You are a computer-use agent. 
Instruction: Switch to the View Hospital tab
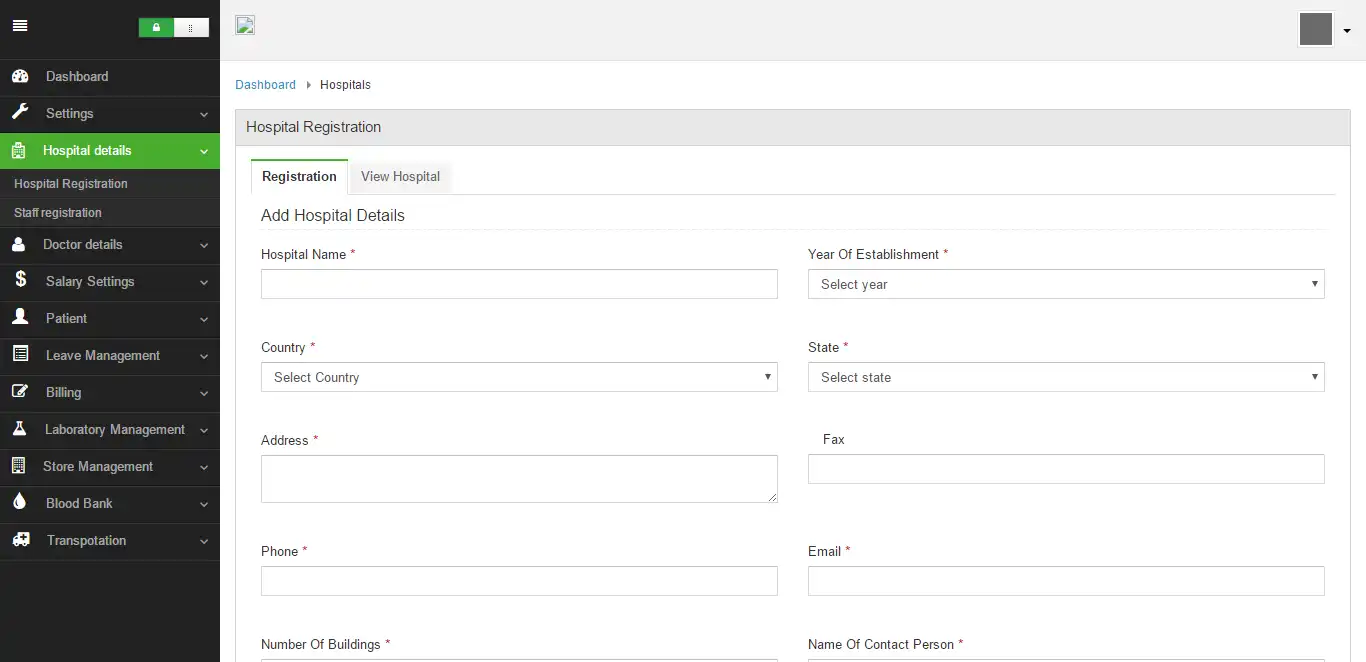(x=400, y=177)
